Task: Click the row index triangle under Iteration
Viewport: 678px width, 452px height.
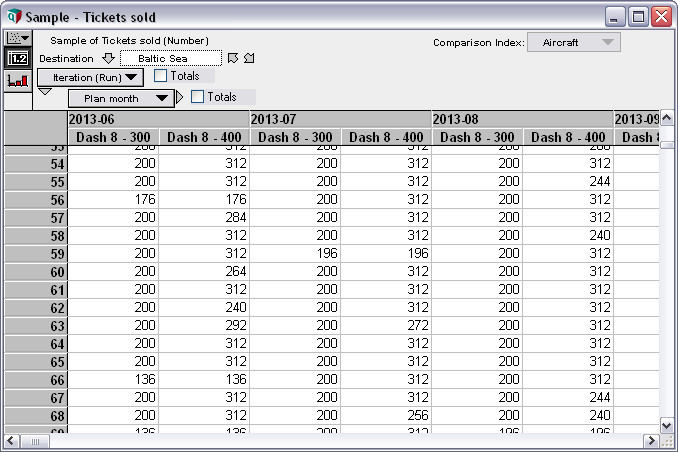Action: tap(44, 92)
